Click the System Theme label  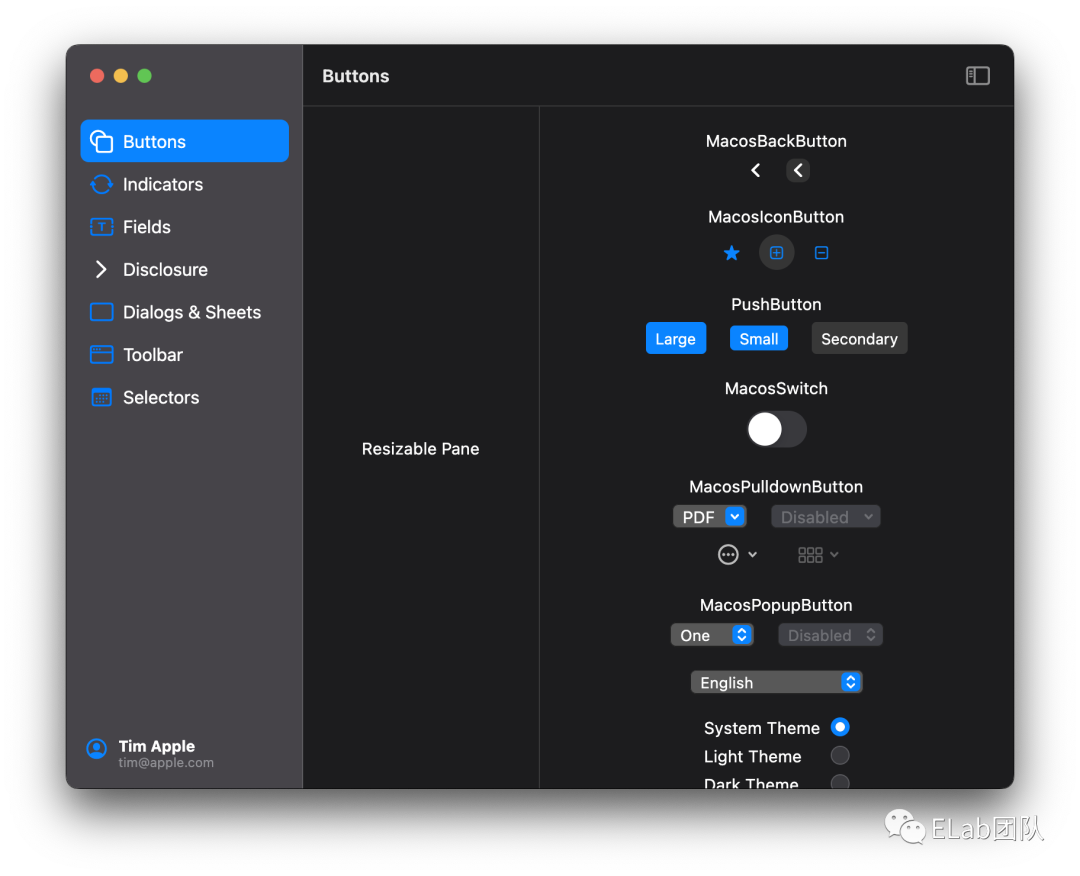coord(762,728)
